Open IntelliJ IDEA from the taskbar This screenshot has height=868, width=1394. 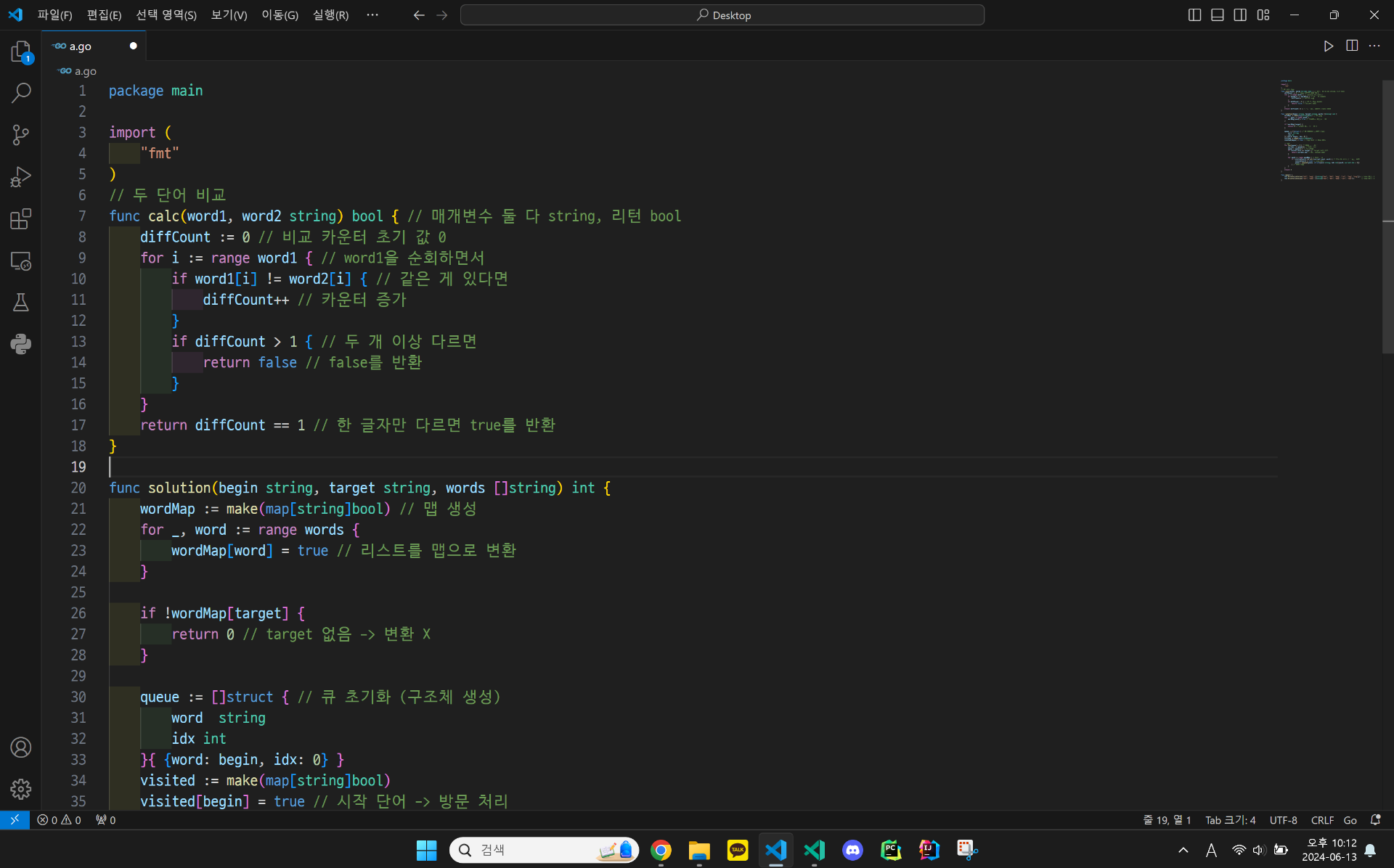click(929, 850)
